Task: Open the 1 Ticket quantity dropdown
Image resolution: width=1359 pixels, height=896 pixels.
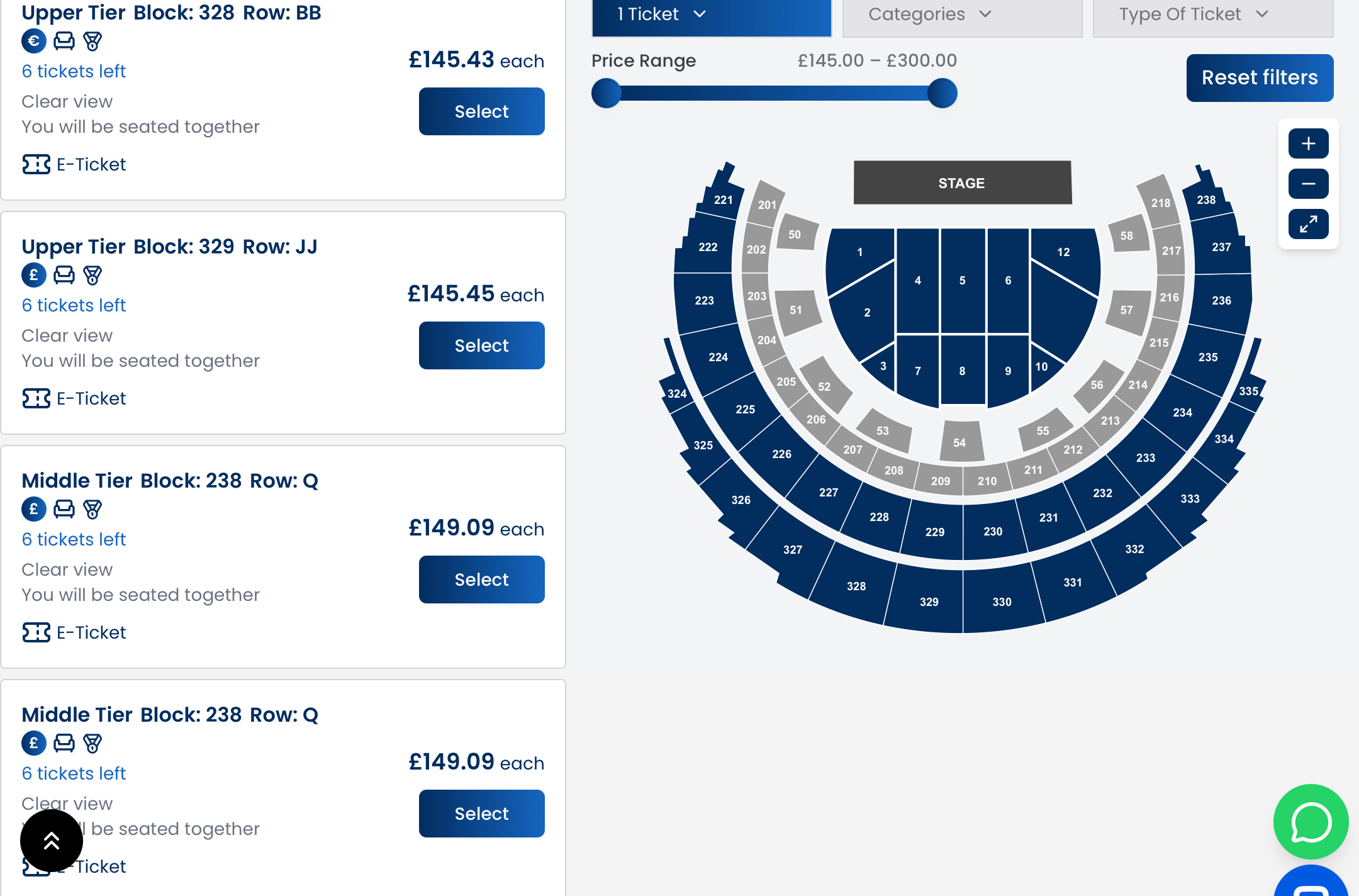Action: tap(711, 14)
